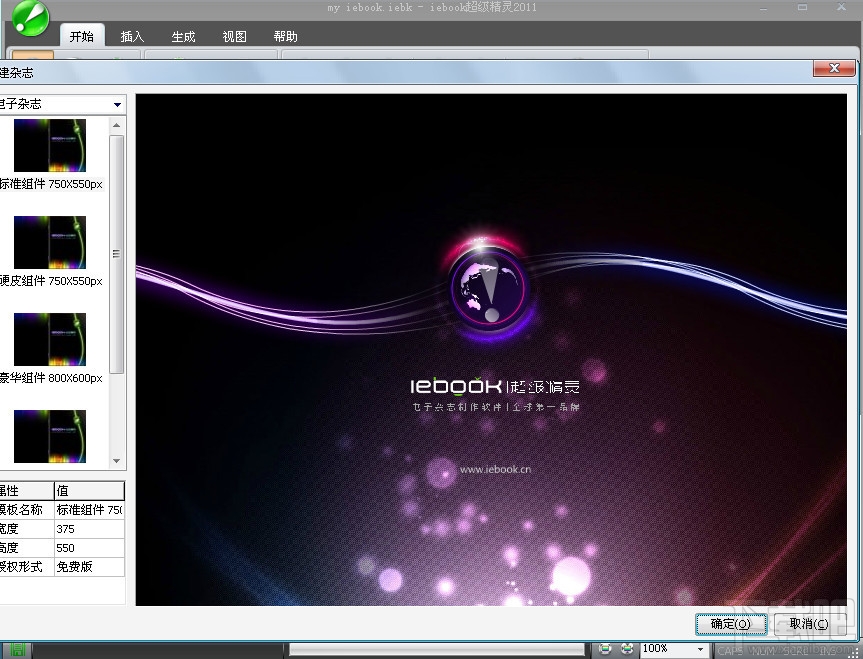Open the 帮助 tab
The height and width of the screenshot is (659, 863).
point(285,36)
